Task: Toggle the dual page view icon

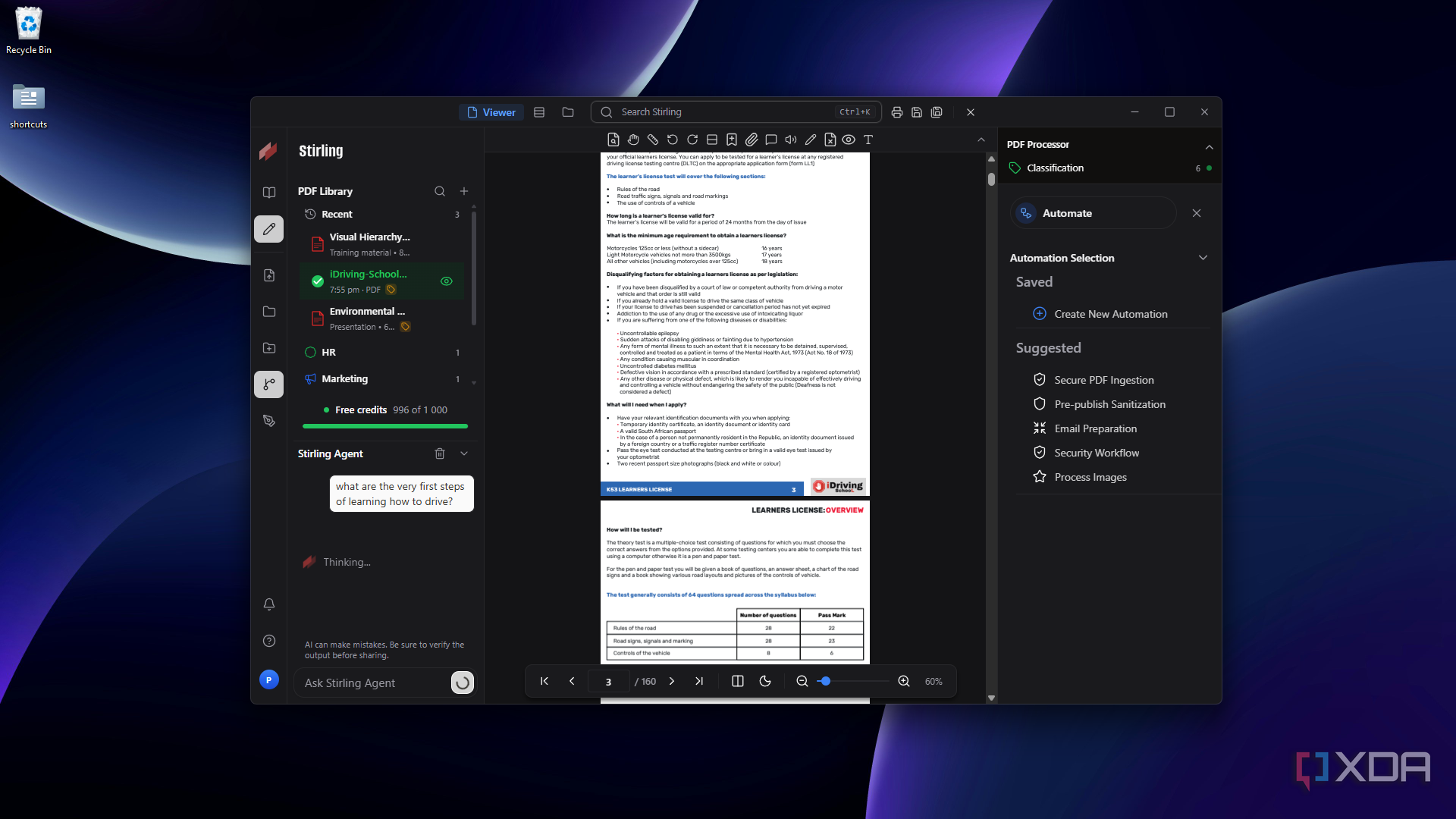Action: (x=738, y=681)
